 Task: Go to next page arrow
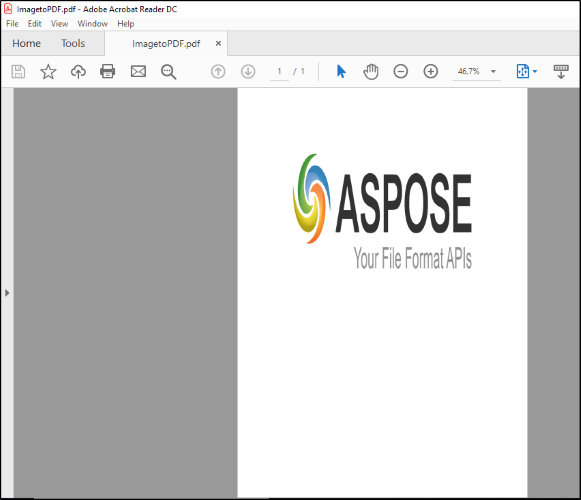pos(248,71)
